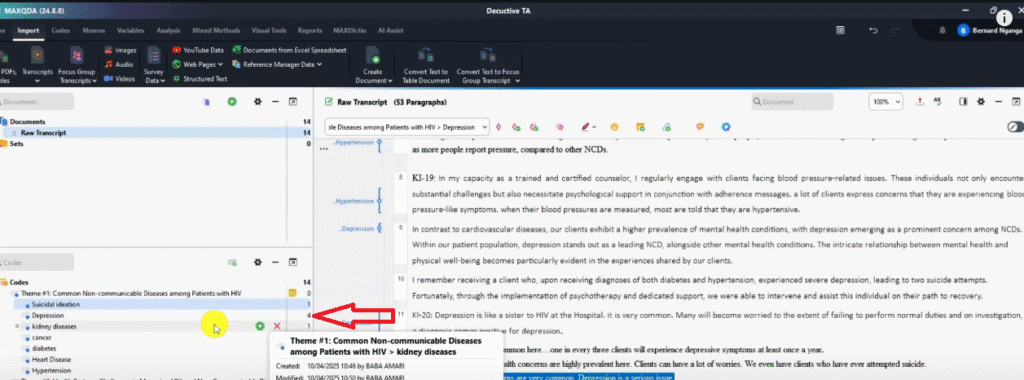The width and height of the screenshot is (1024, 380).
Task: Open the Visual Tools tab
Action: pos(269,30)
